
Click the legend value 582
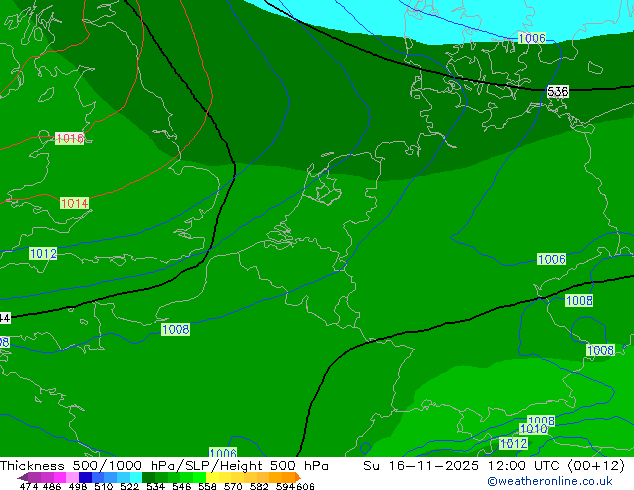pyautogui.click(x=259, y=486)
